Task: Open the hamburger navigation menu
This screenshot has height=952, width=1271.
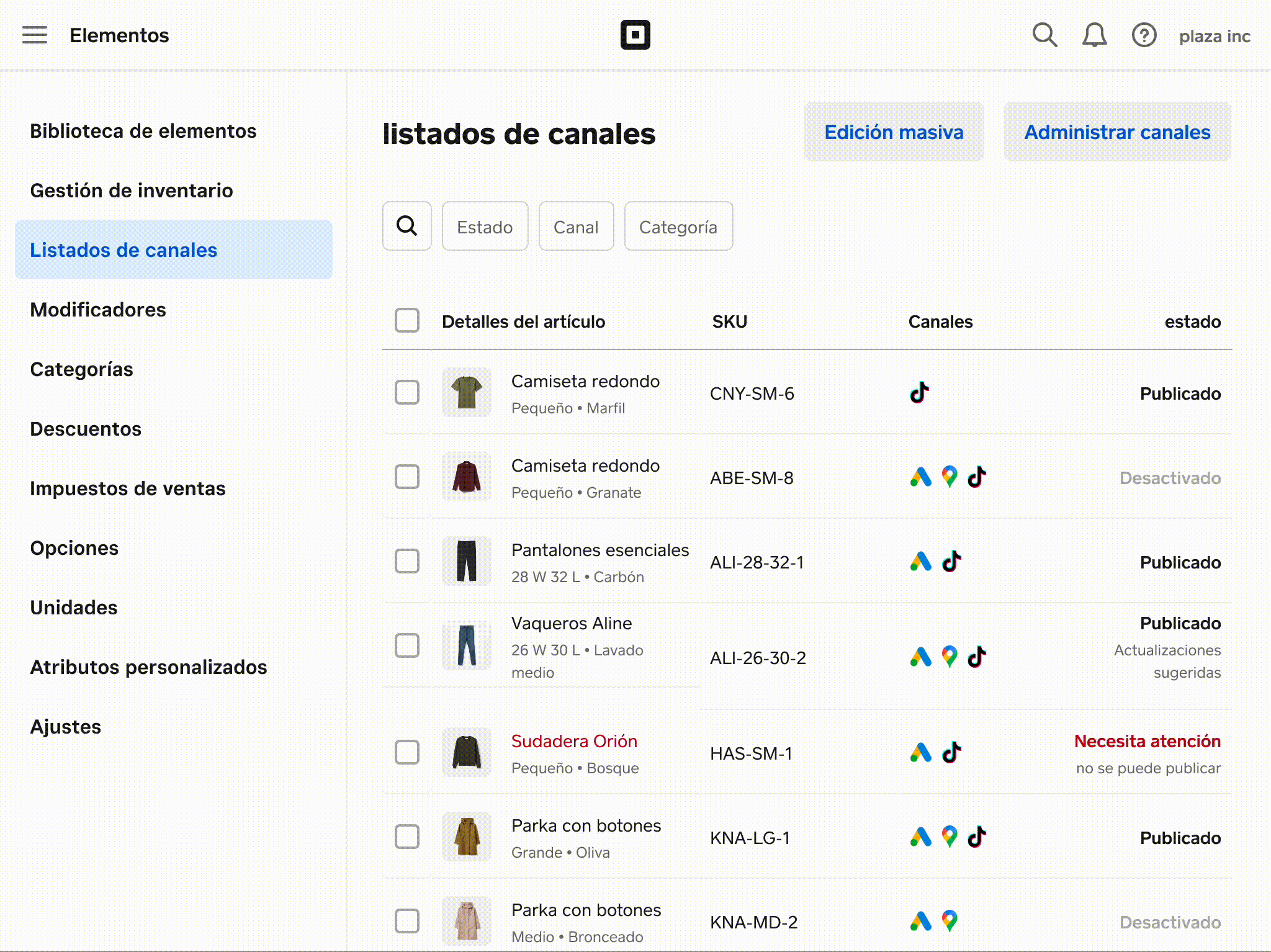Action: [35, 35]
